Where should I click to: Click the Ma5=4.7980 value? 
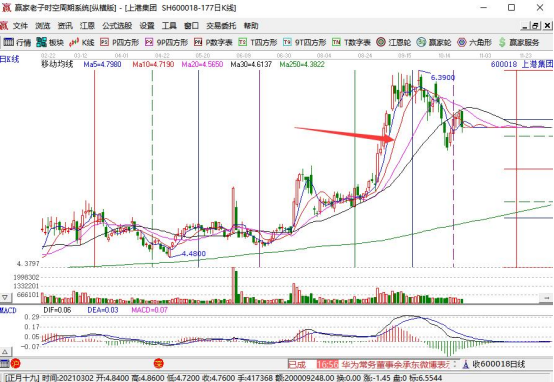[x=102, y=64]
